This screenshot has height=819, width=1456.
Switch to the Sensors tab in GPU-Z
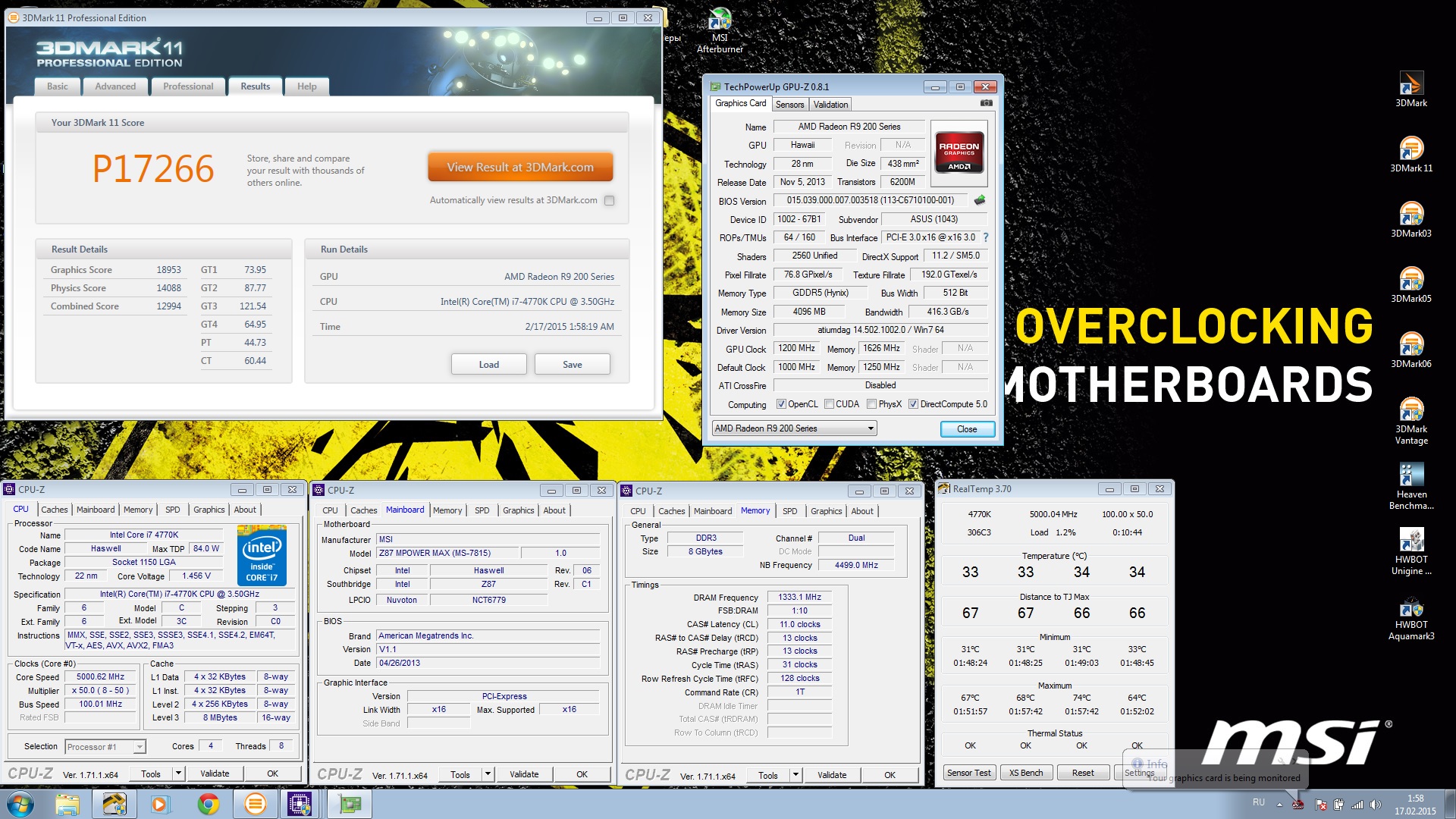[x=789, y=105]
